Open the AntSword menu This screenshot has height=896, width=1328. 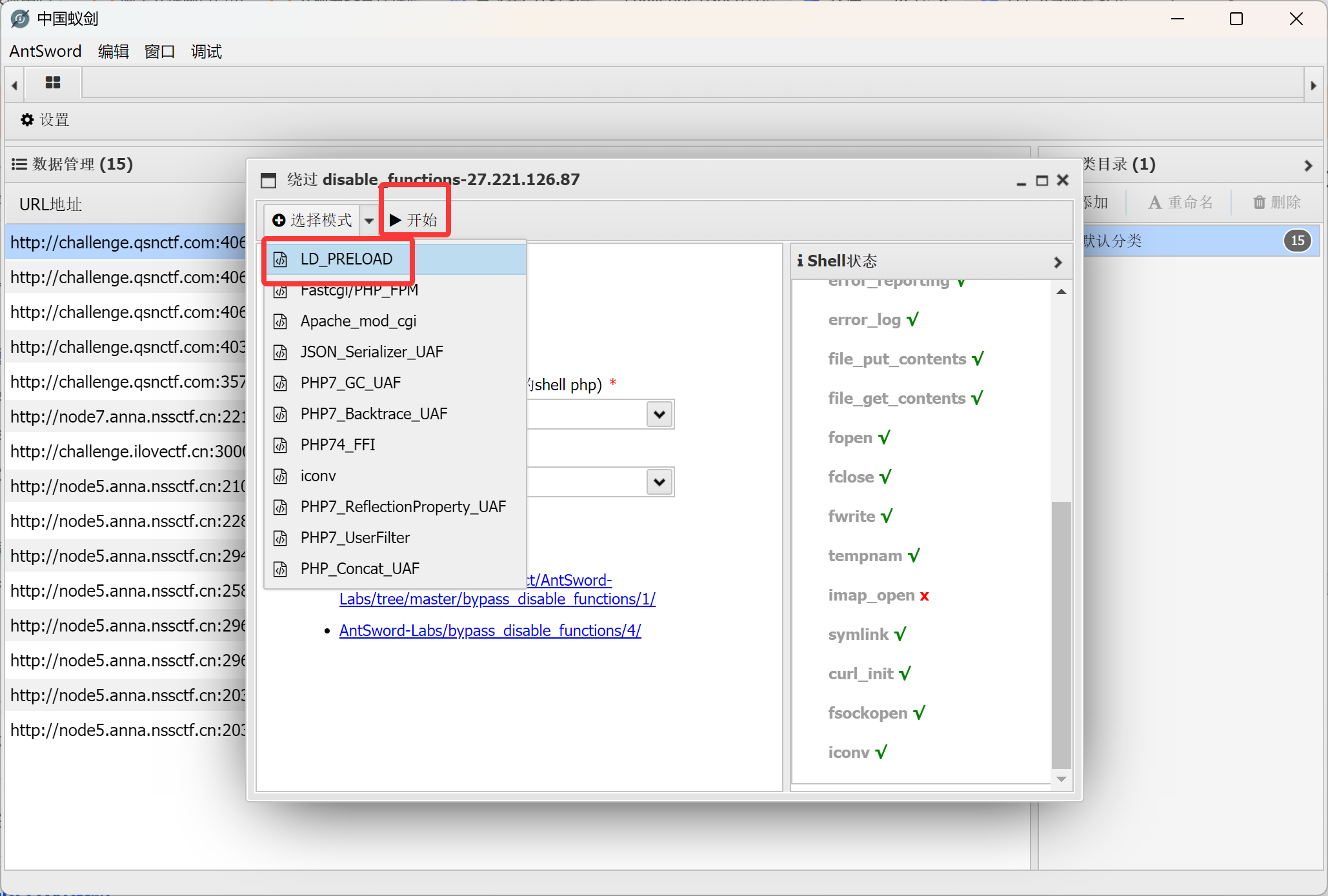[45, 52]
